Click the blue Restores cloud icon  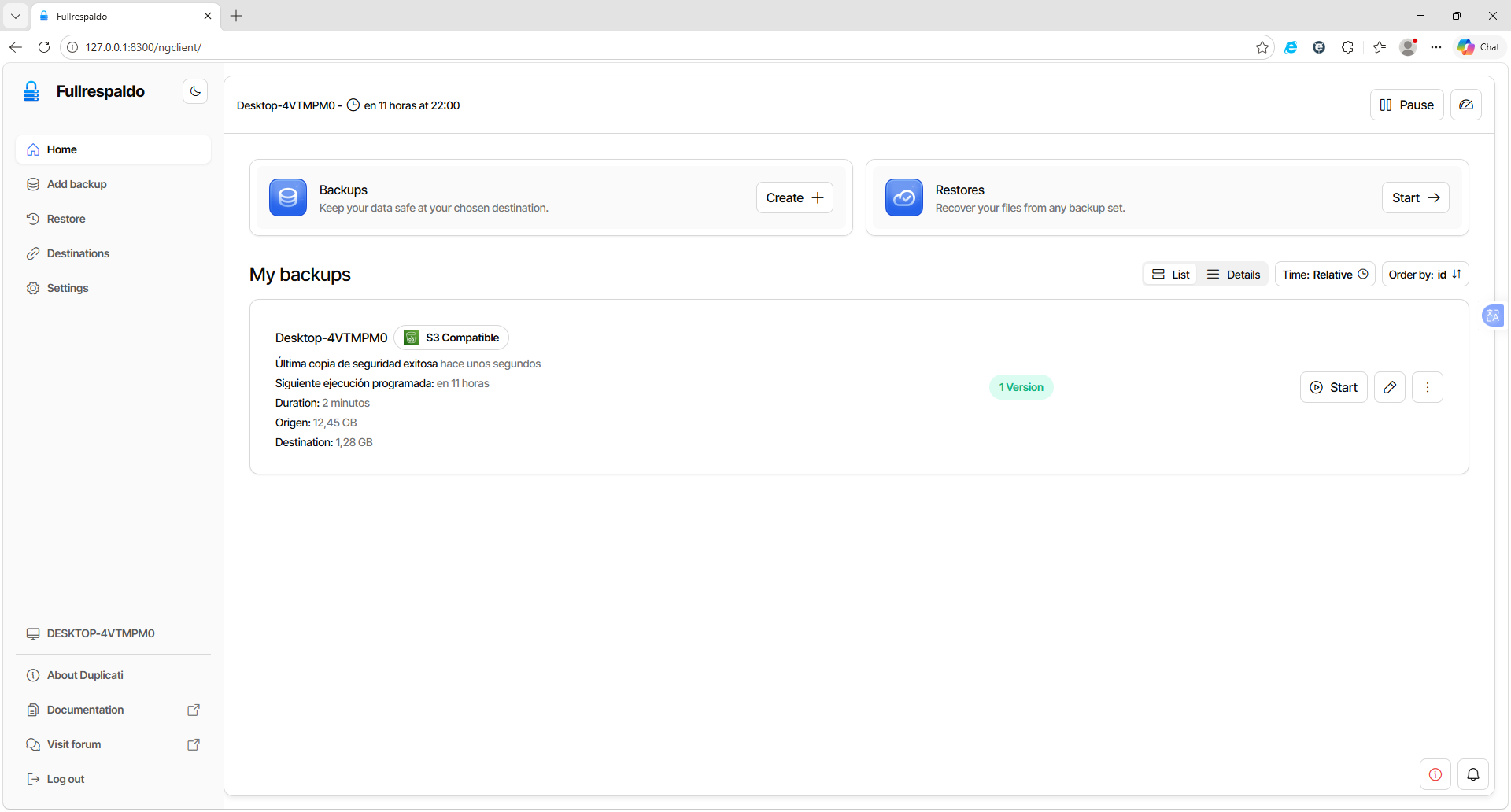904,197
